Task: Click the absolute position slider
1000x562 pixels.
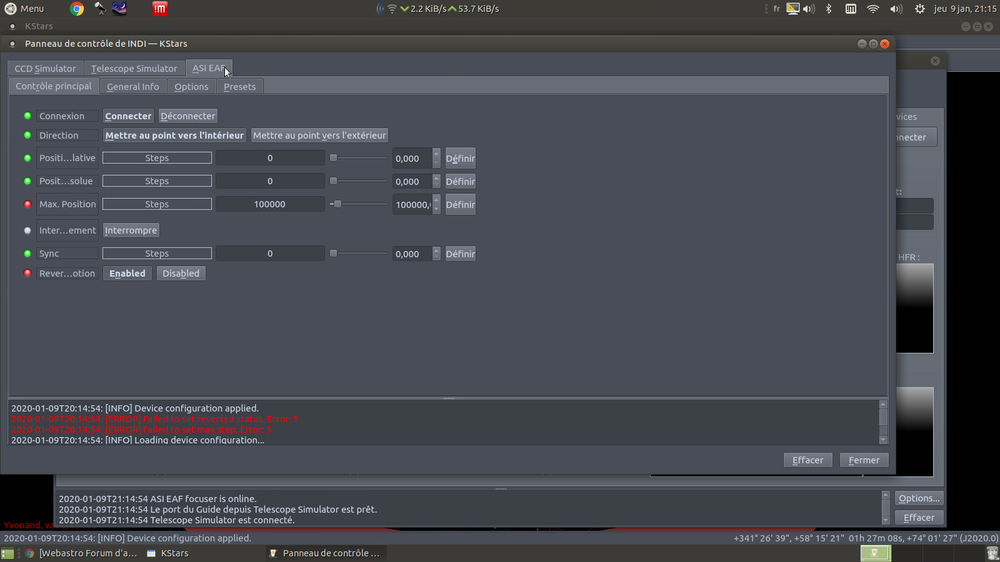Action: pos(358,181)
